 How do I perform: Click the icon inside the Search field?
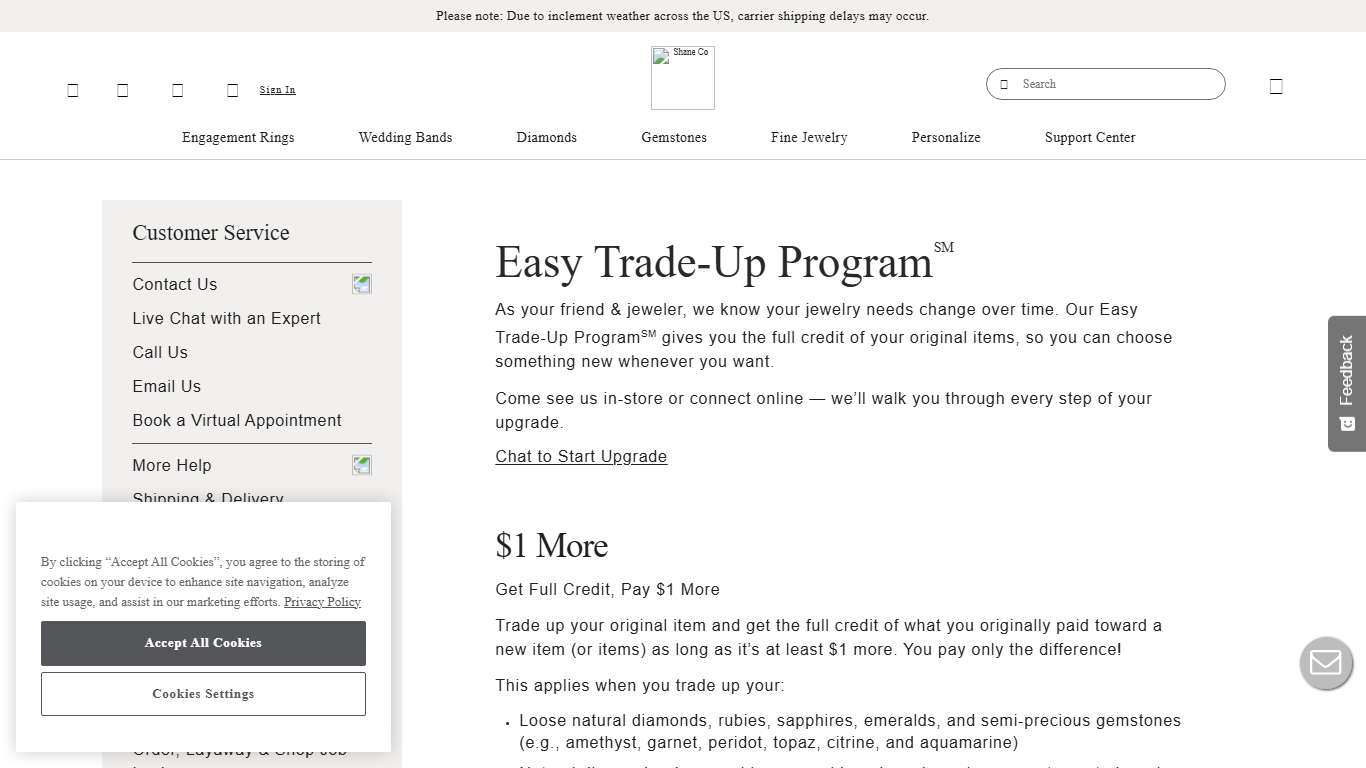(1004, 84)
